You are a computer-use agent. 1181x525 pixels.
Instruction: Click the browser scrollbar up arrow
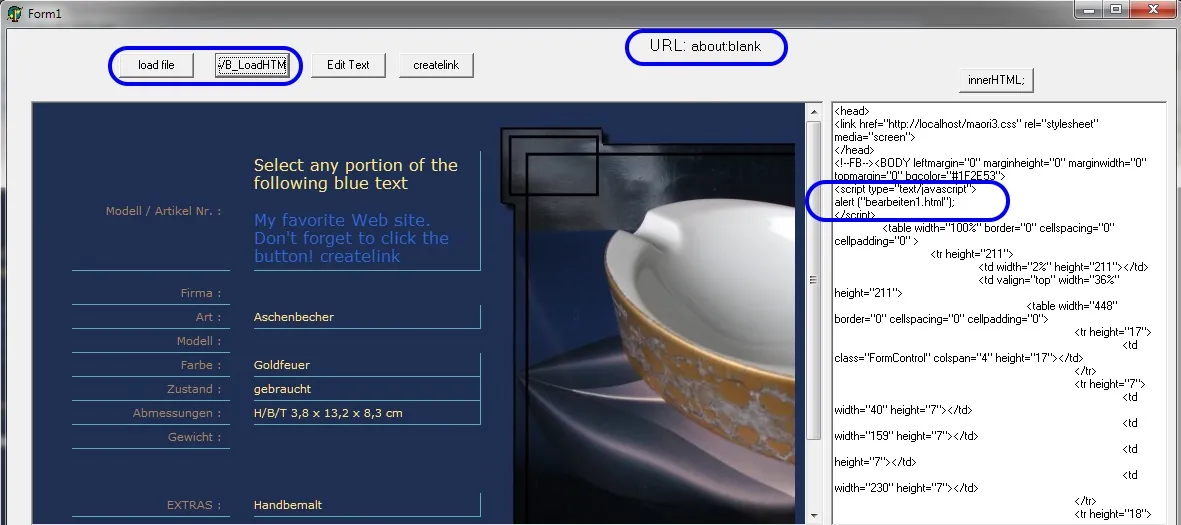point(813,112)
